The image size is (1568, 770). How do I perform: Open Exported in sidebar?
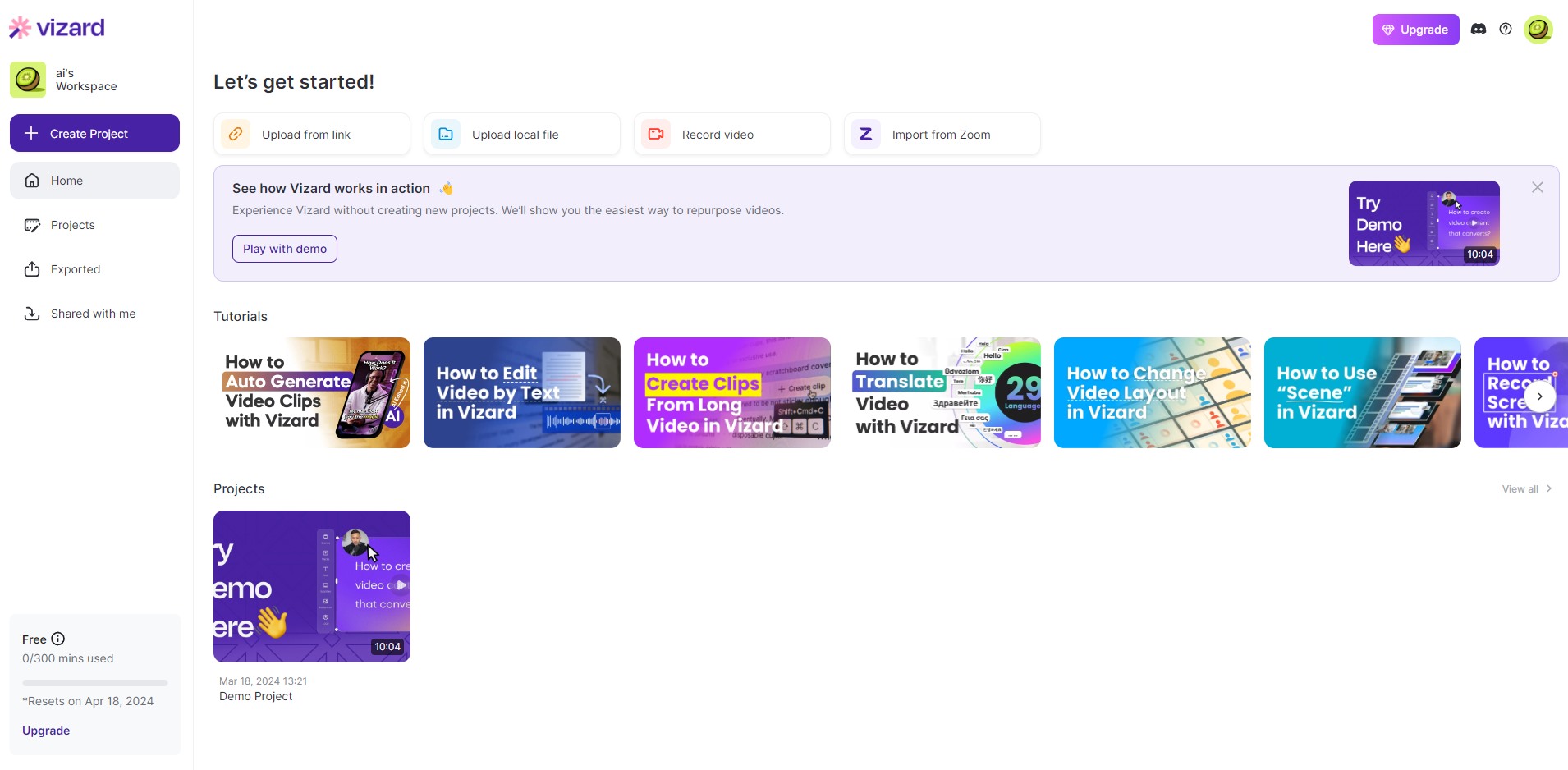pyautogui.click(x=94, y=269)
